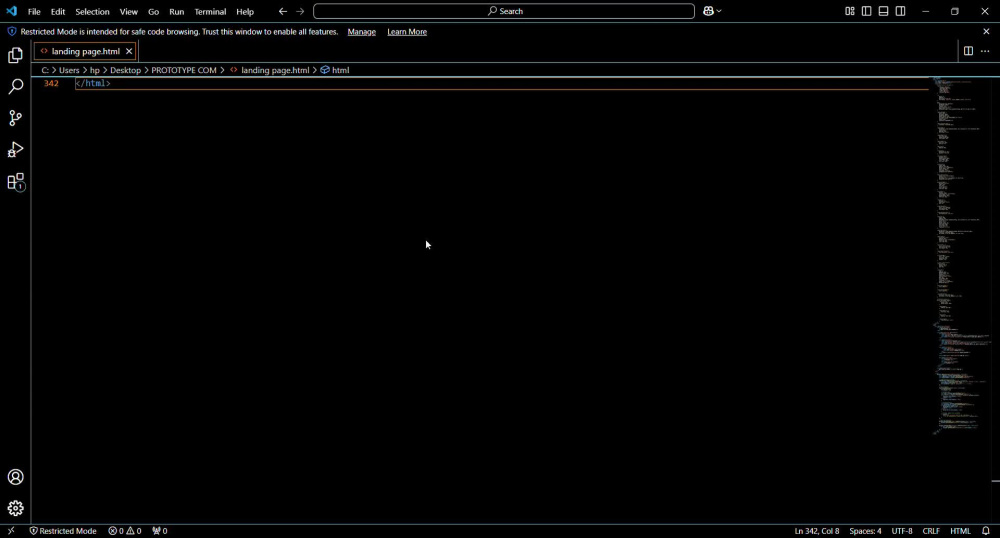Viewport: 1000px width, 538px height.
Task: Open the Help menu
Action: (x=245, y=11)
